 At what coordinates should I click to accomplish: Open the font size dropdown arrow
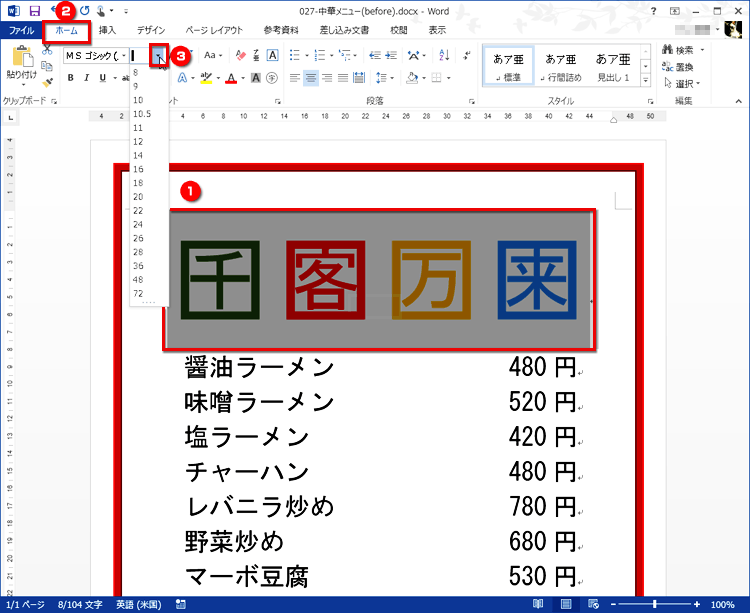click(158, 55)
